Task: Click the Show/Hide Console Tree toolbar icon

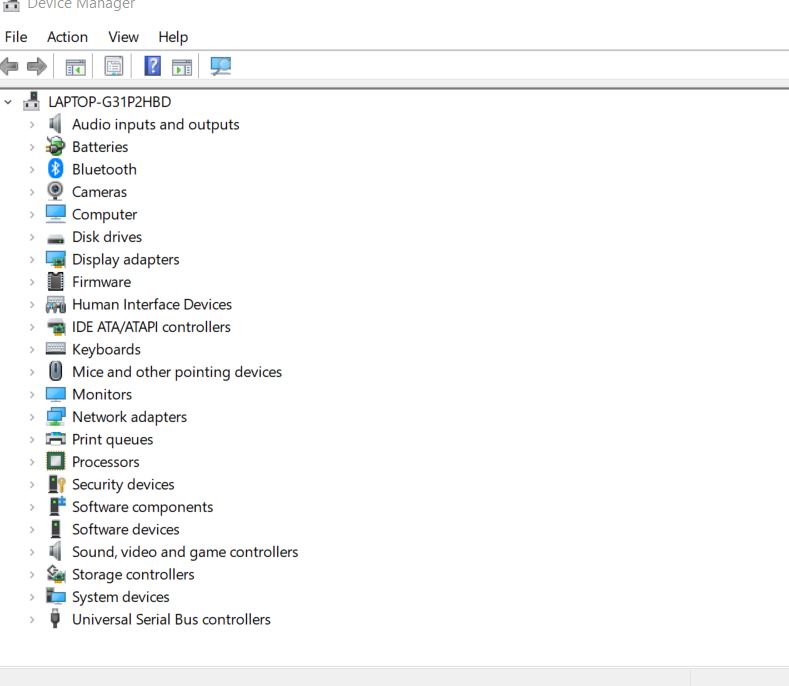Action: coord(75,66)
